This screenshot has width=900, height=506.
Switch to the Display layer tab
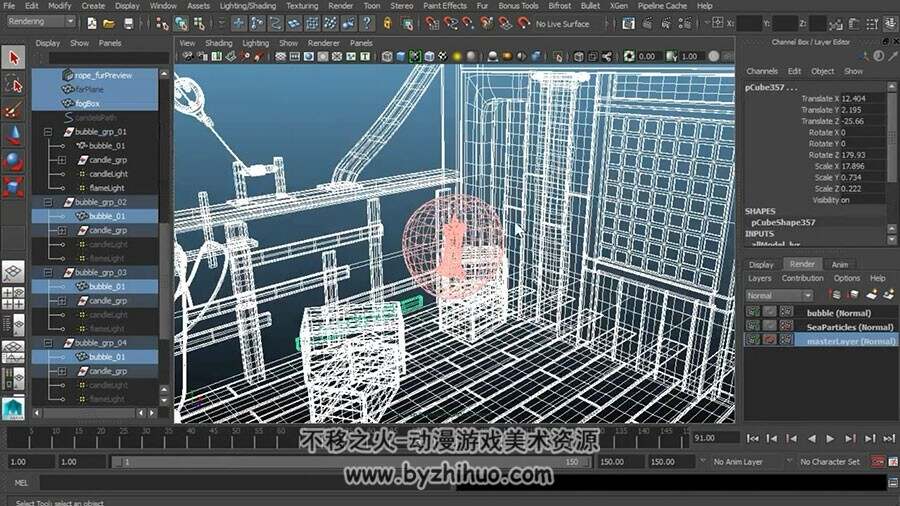coord(761,264)
